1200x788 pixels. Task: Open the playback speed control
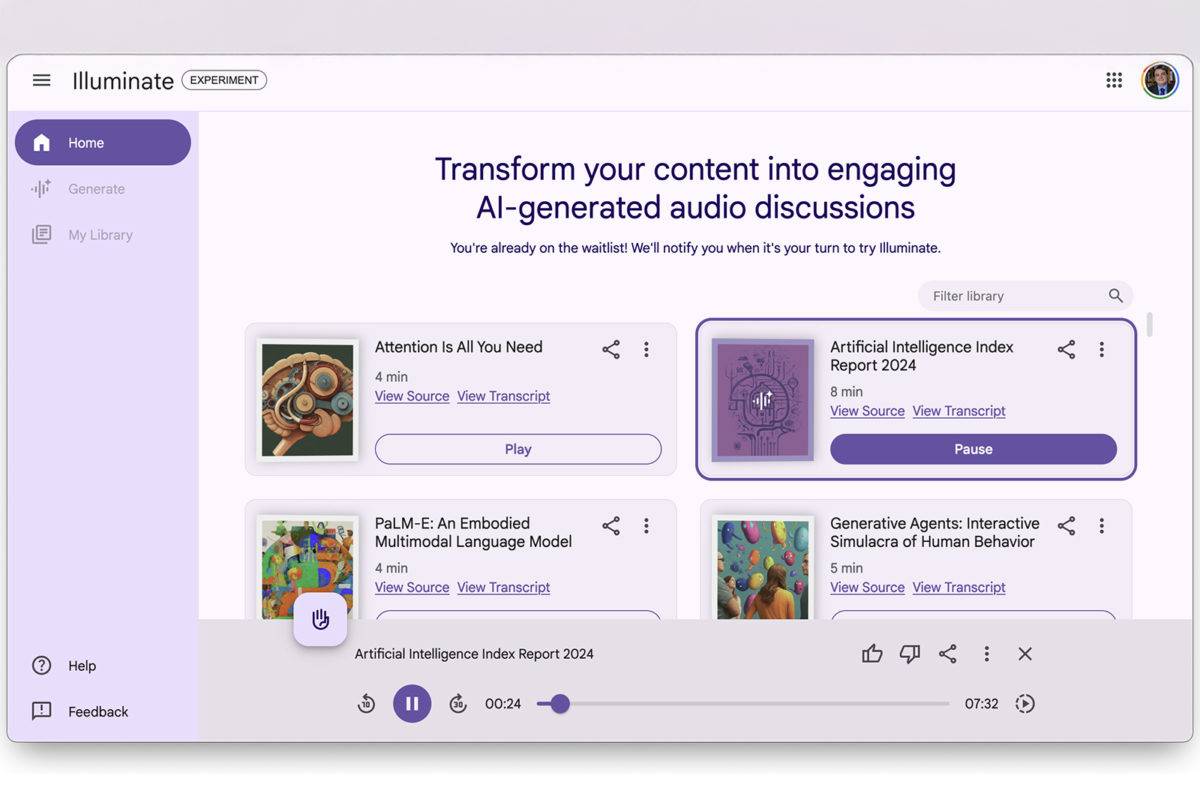point(1024,703)
